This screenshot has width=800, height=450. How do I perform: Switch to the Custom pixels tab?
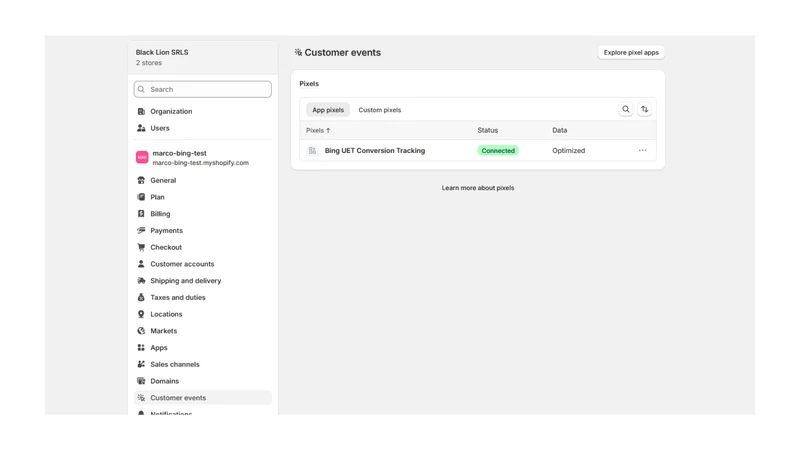[x=380, y=110]
